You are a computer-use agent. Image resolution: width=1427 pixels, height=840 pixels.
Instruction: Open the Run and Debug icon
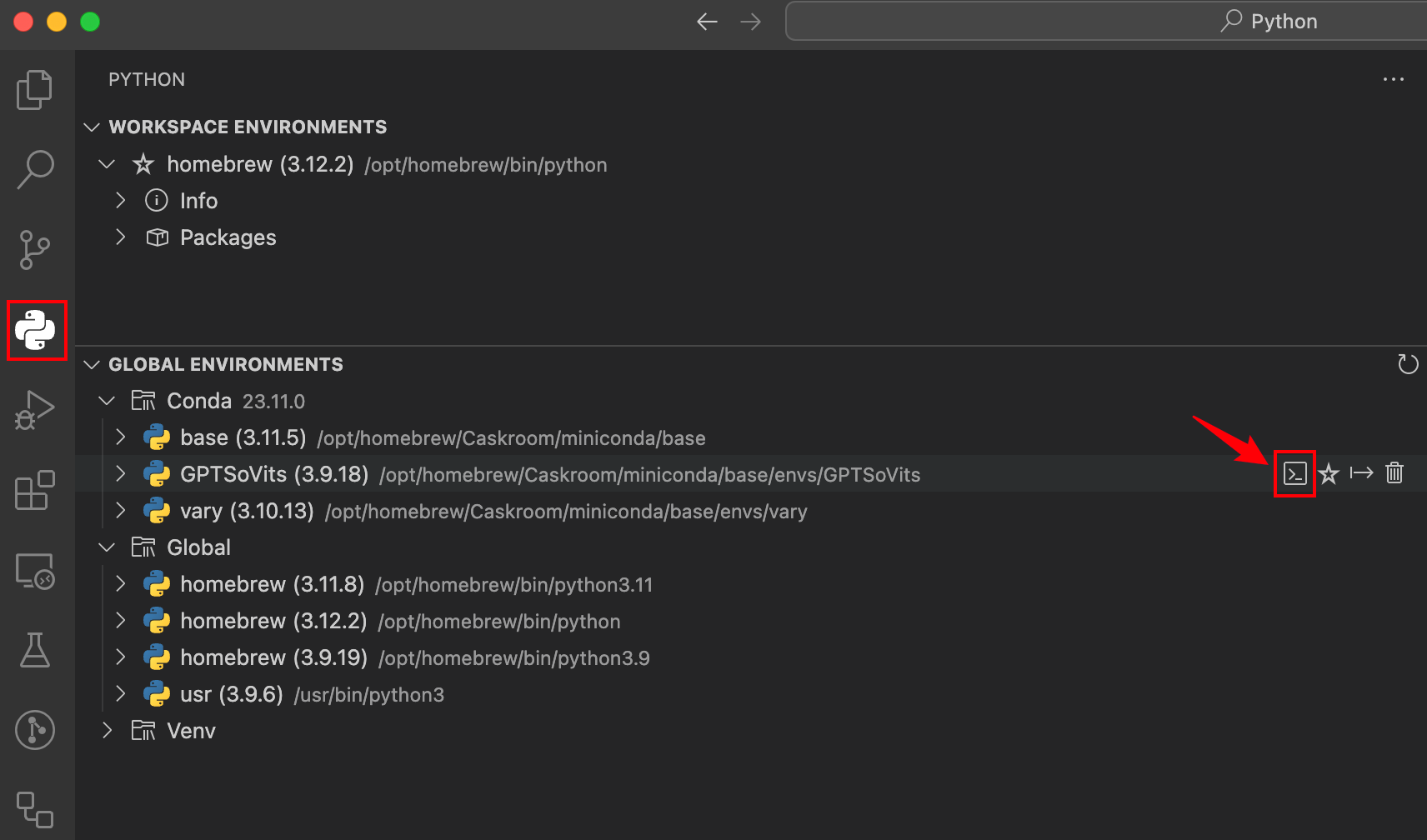pos(34,409)
